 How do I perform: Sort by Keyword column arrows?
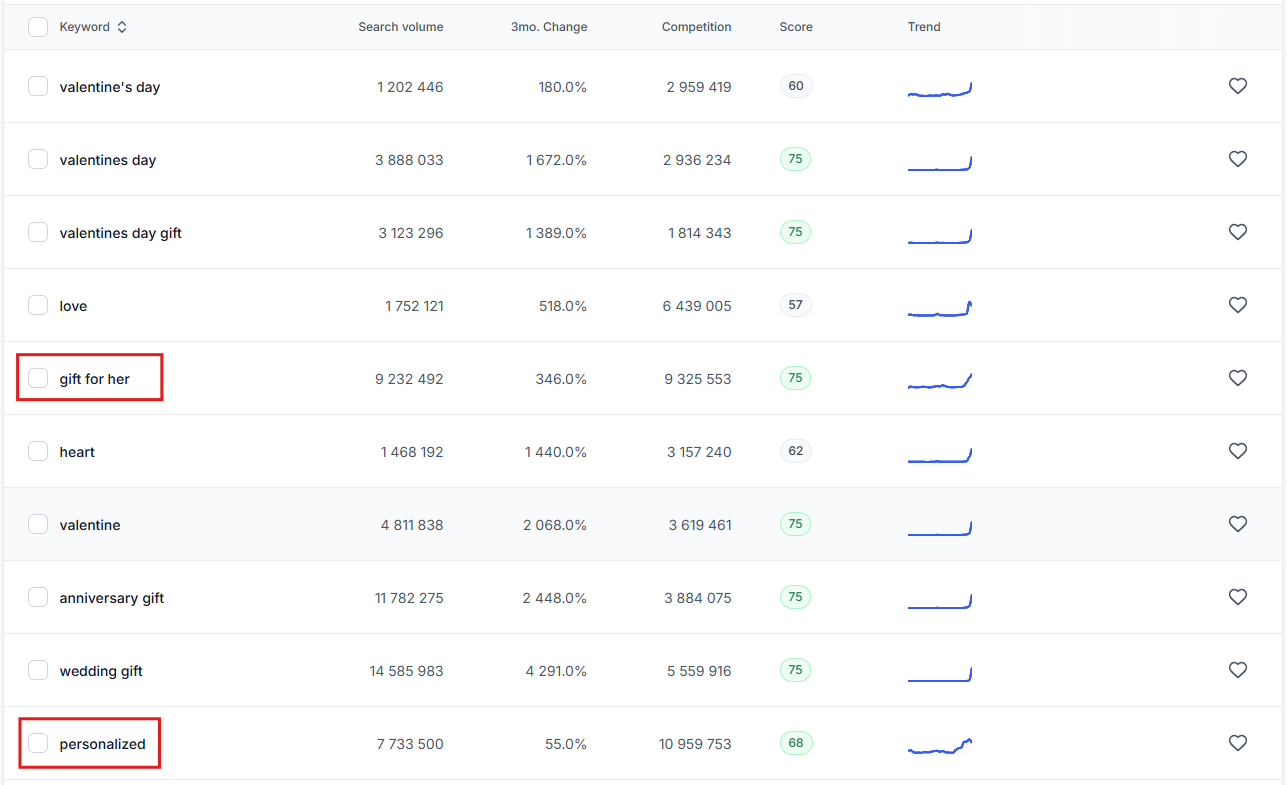[122, 27]
